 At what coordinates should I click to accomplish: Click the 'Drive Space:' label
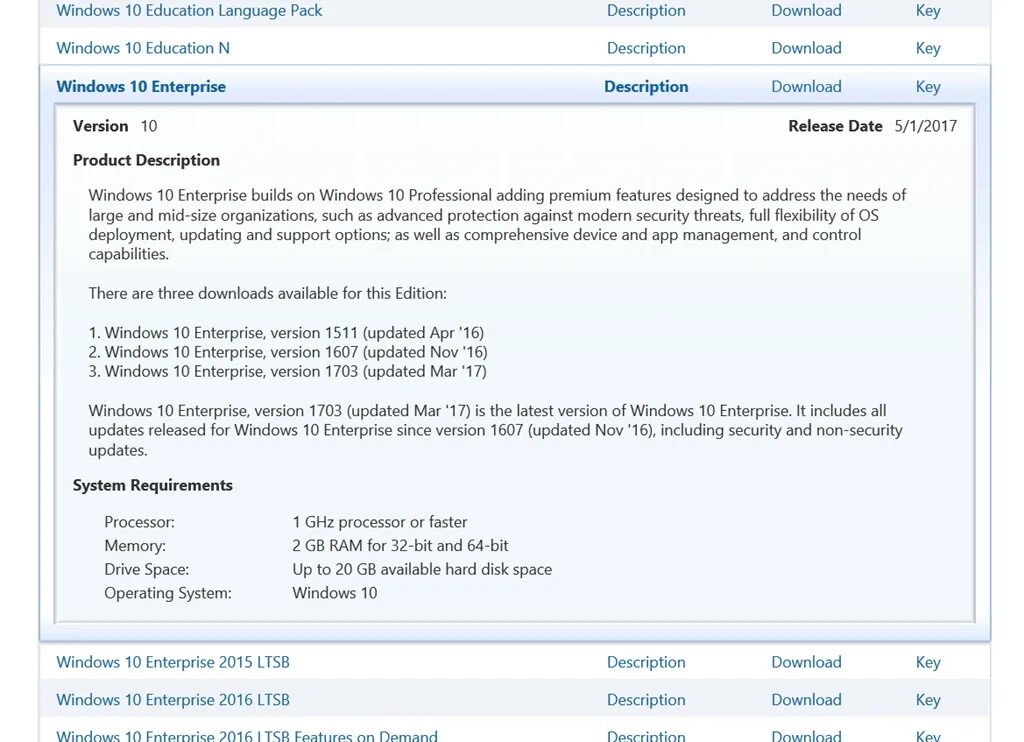(147, 570)
